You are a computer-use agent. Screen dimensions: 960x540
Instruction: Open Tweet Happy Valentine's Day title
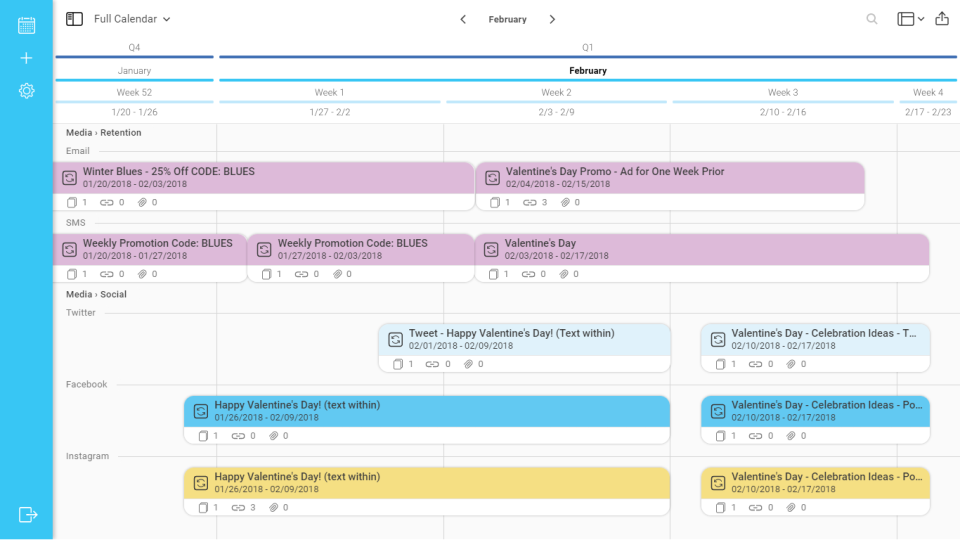512,333
